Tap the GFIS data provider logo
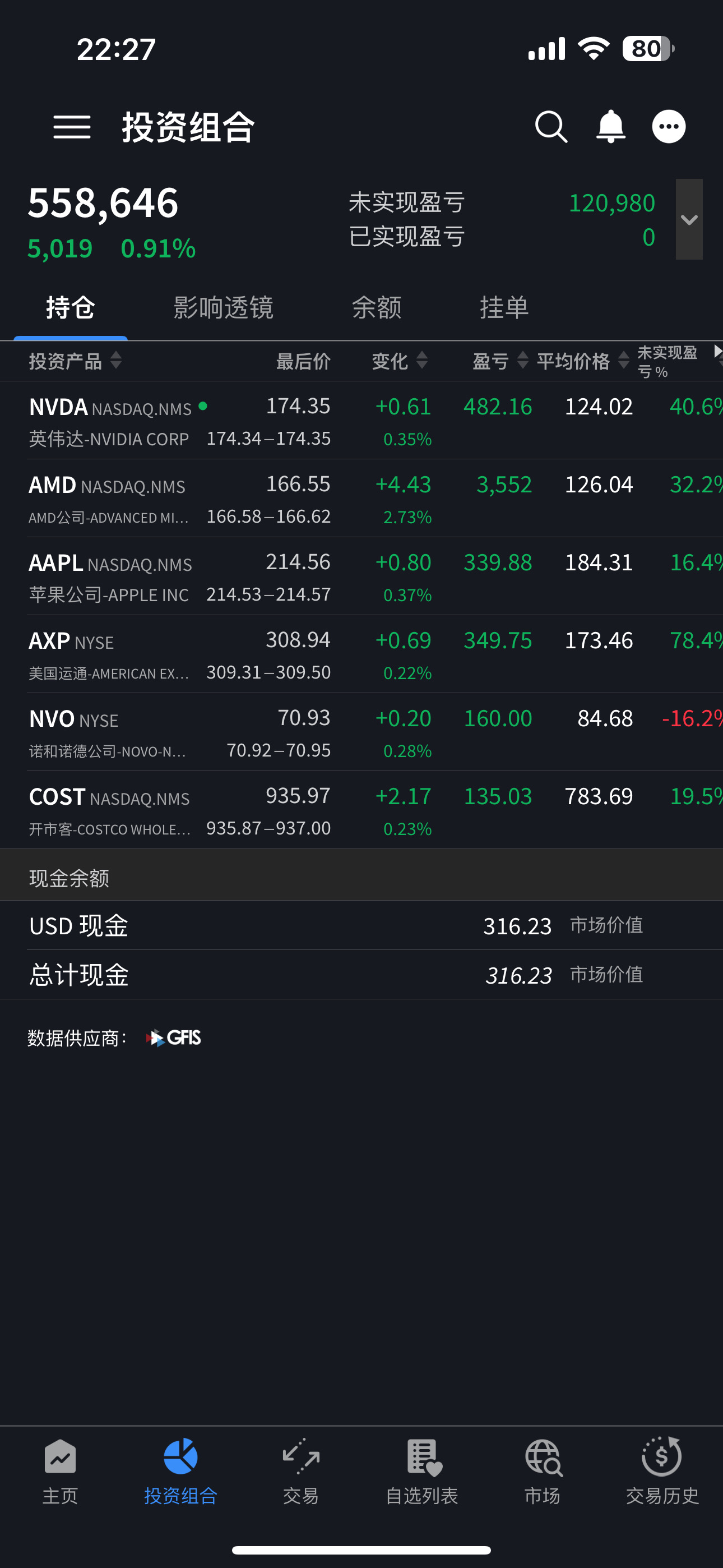Image resolution: width=723 pixels, height=1568 pixels. 173,1038
